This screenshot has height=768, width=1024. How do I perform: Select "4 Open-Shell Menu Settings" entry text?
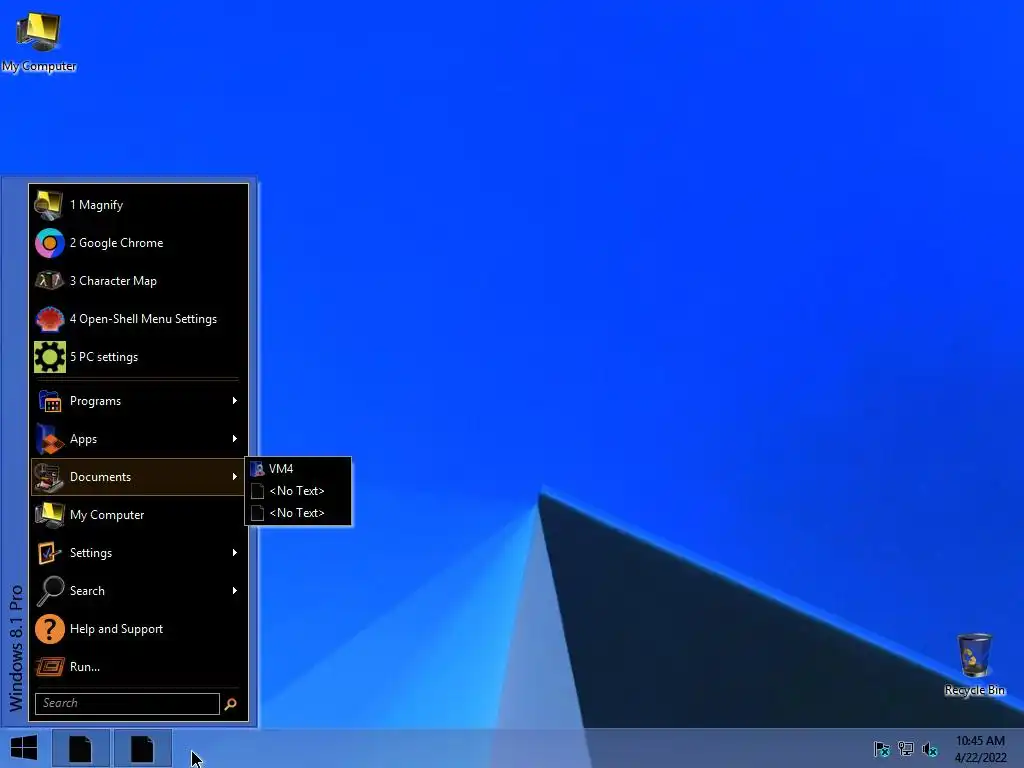(143, 319)
